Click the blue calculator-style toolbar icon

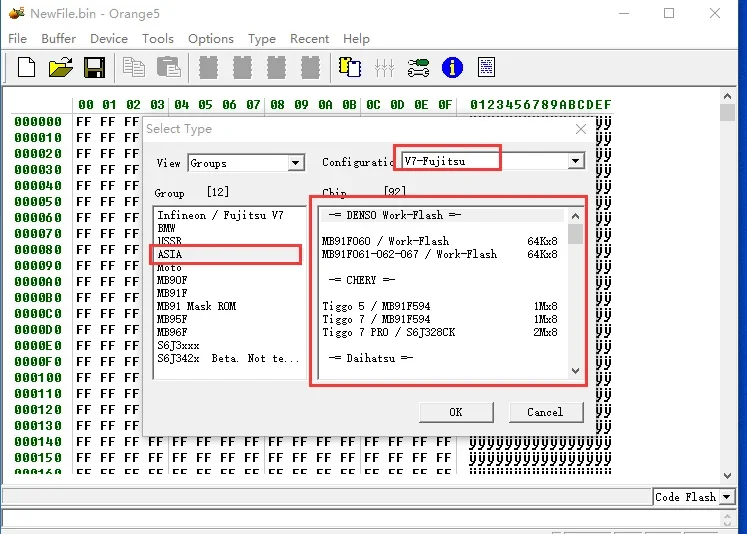tap(486, 67)
